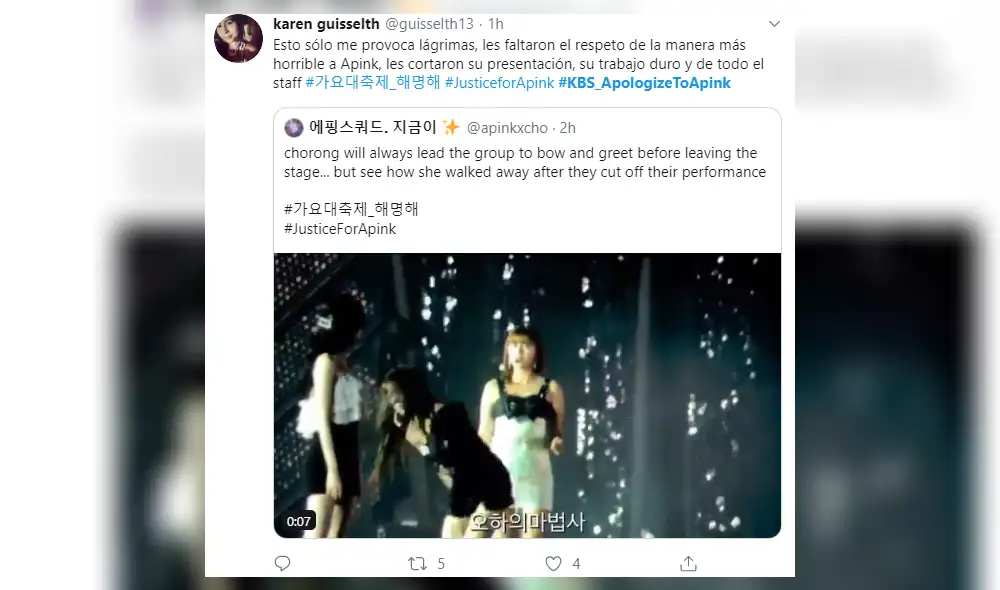The height and width of the screenshot is (590, 1000).
Task: Open karen guisselth's profile avatar
Action: coord(238,28)
